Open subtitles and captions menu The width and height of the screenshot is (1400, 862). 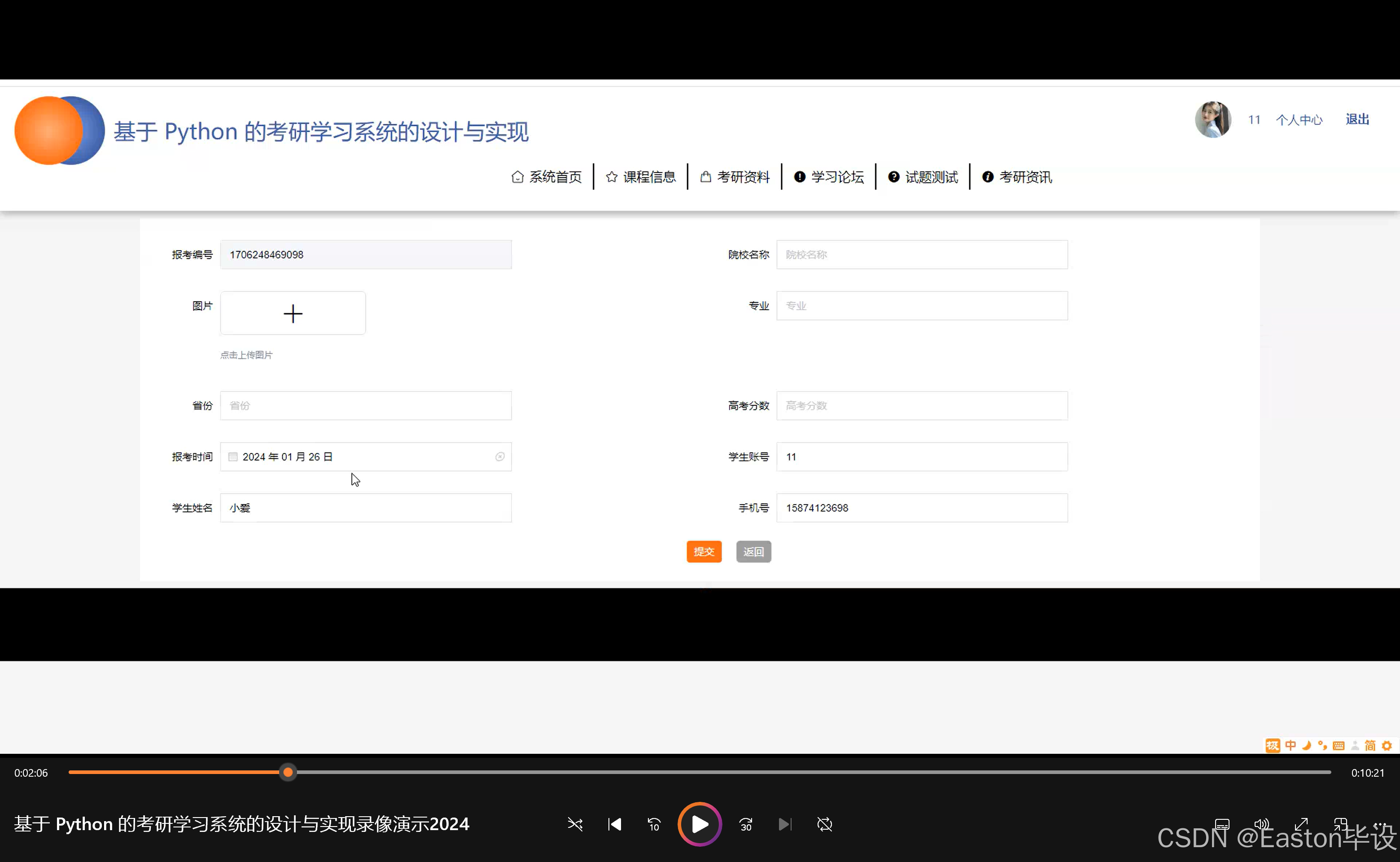[1222, 824]
